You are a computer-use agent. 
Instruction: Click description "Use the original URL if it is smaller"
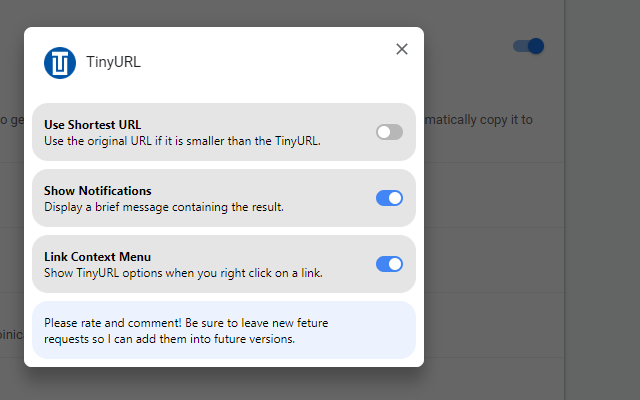[182, 141]
